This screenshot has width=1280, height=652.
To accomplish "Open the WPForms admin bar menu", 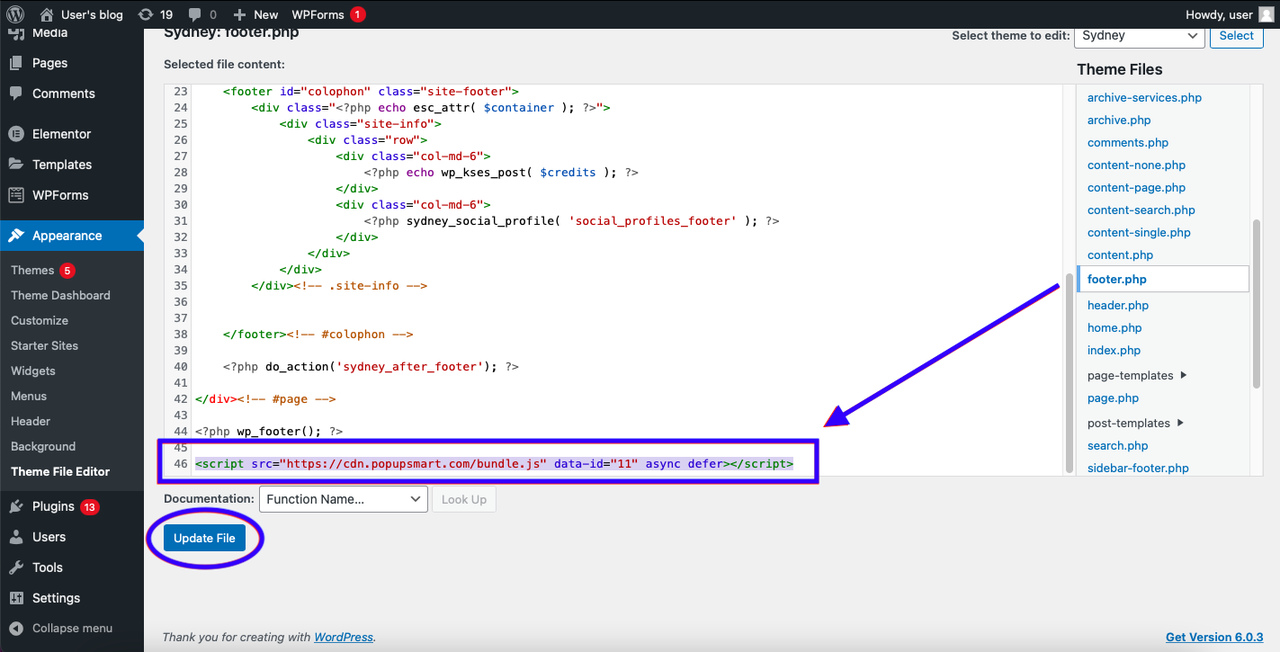I will [328, 14].
